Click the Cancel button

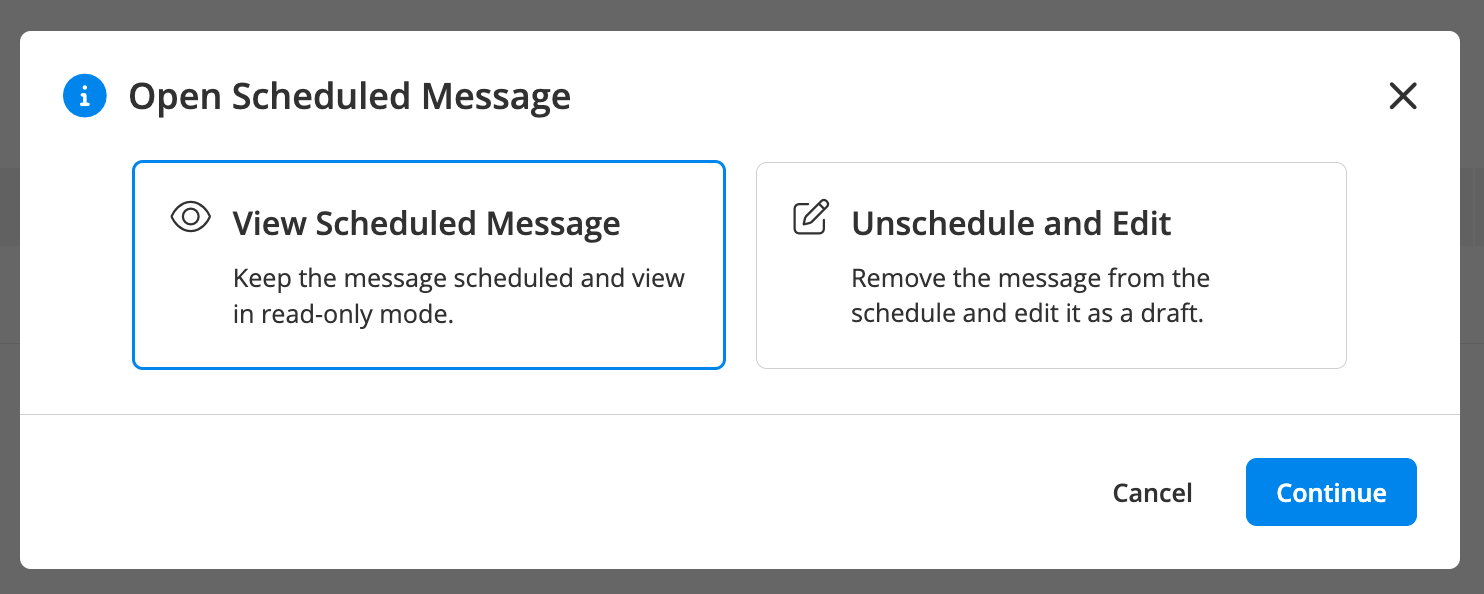[x=1152, y=493]
